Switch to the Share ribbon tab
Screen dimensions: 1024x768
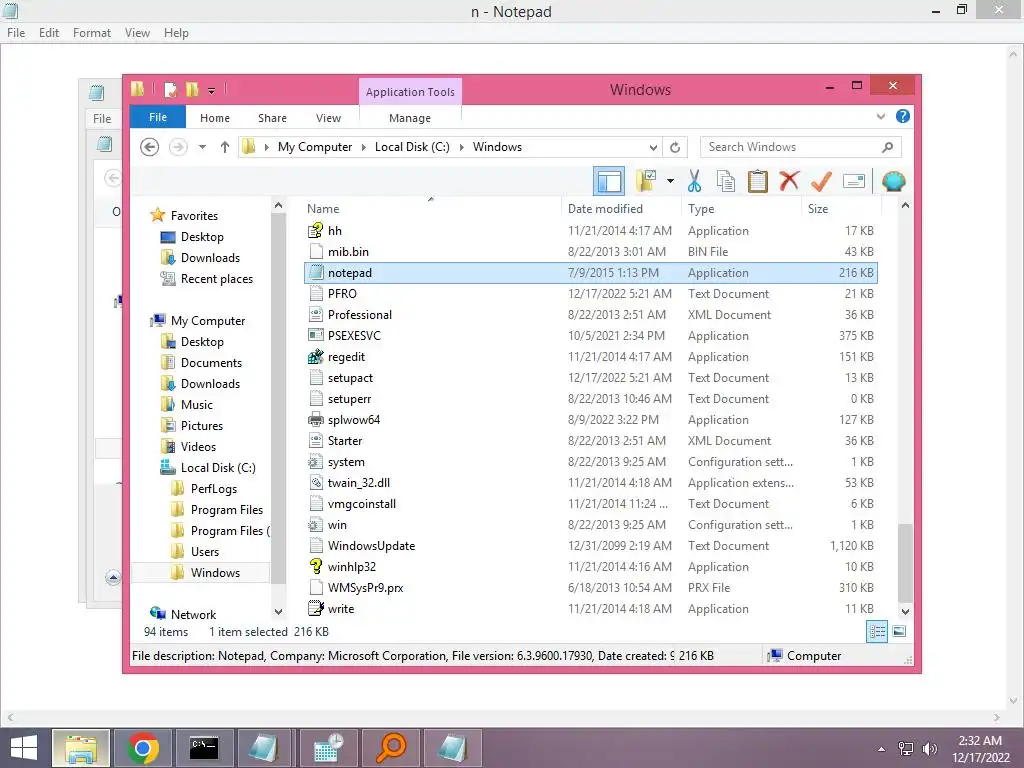pos(272,118)
